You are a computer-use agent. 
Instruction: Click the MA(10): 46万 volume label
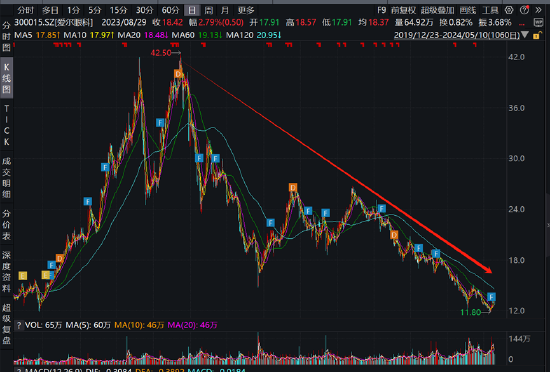pyautogui.click(x=139, y=325)
